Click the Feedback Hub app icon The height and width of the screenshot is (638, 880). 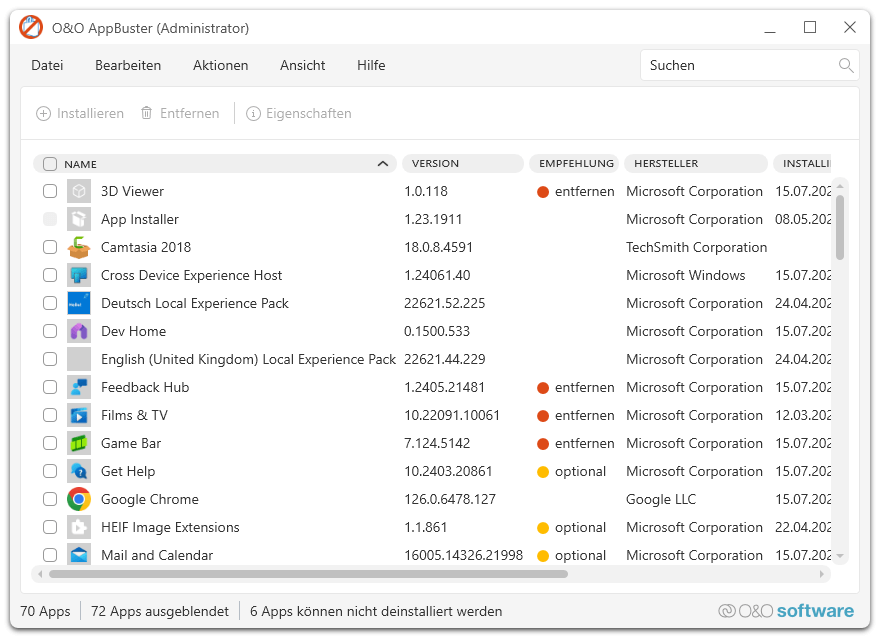tap(79, 387)
